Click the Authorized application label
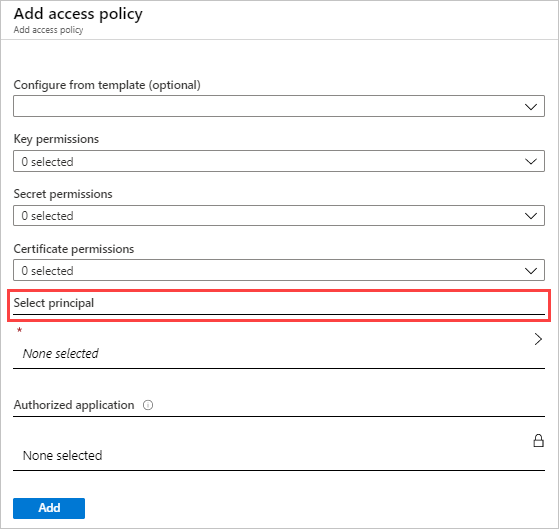This screenshot has height=529, width=559. coord(74,405)
